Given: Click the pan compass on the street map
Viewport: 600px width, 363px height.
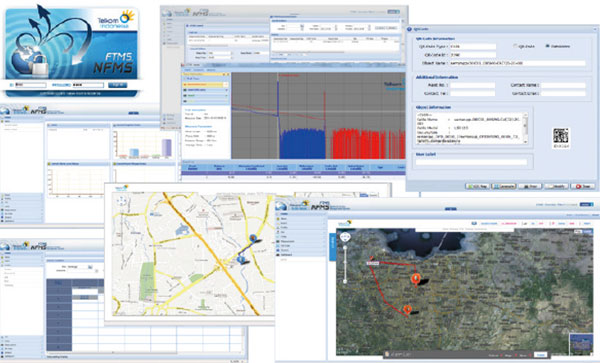Looking at the screenshot, I should (122, 200).
